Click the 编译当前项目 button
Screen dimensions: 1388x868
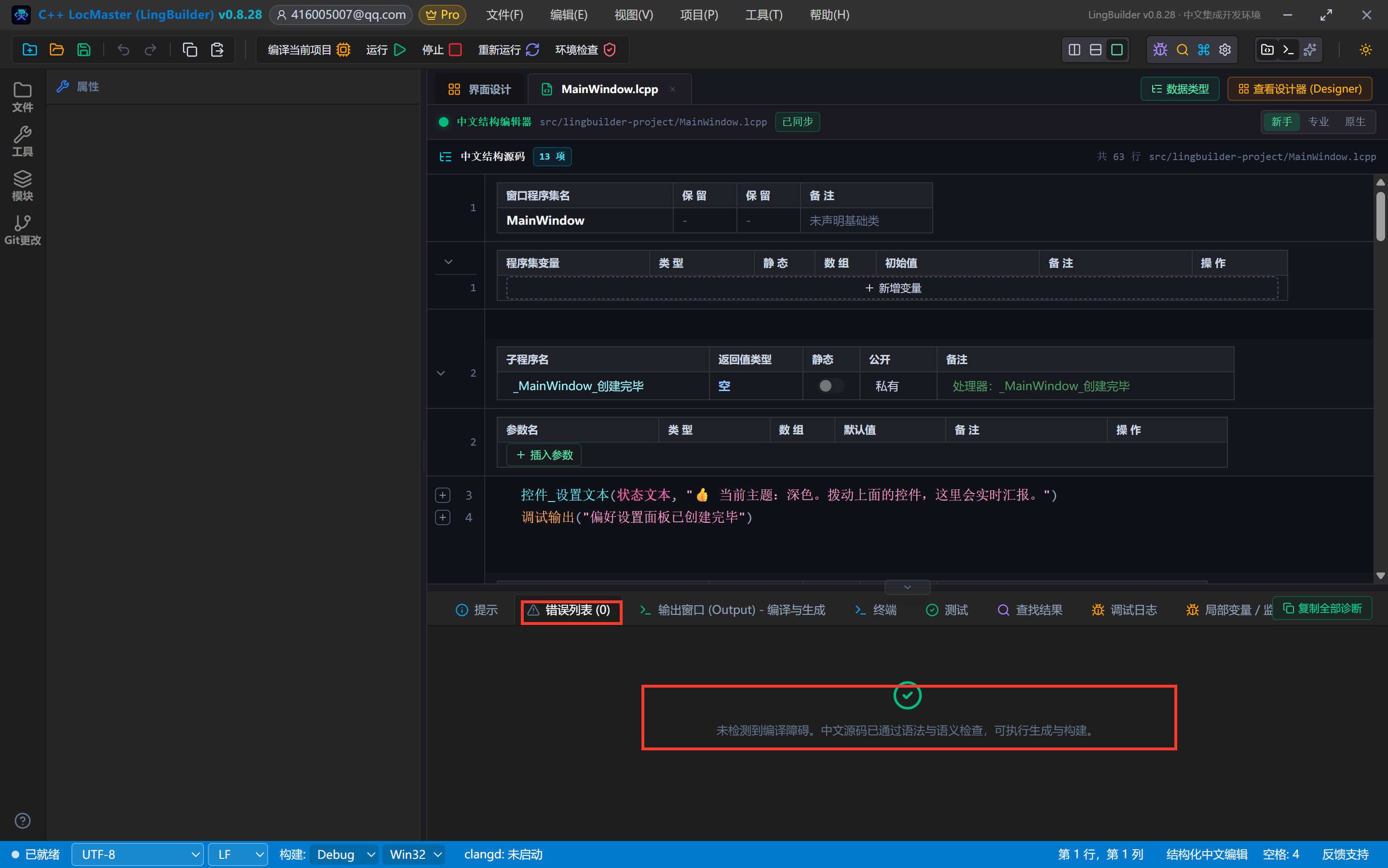(x=309, y=50)
